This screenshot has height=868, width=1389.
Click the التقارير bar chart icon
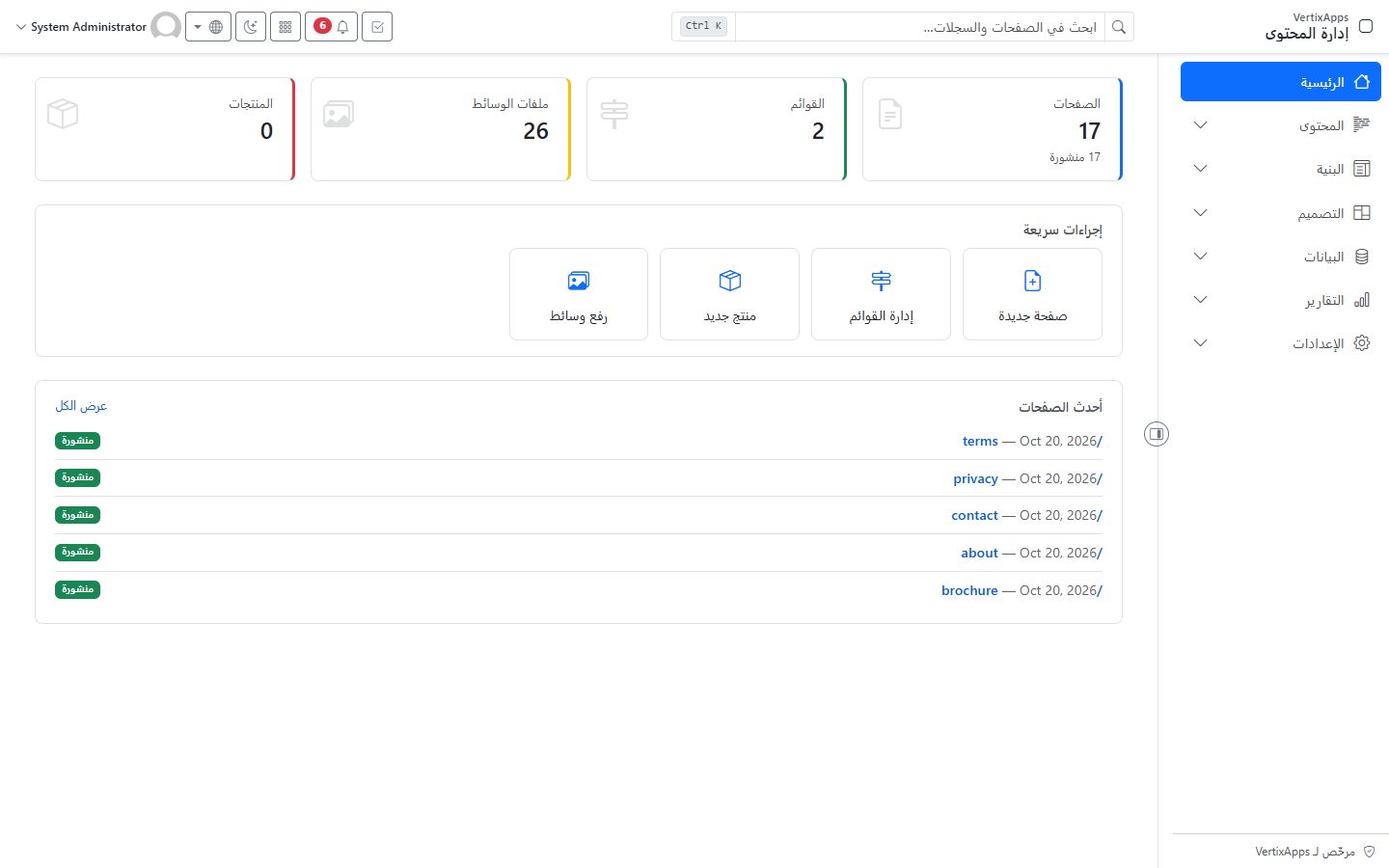point(1362,300)
